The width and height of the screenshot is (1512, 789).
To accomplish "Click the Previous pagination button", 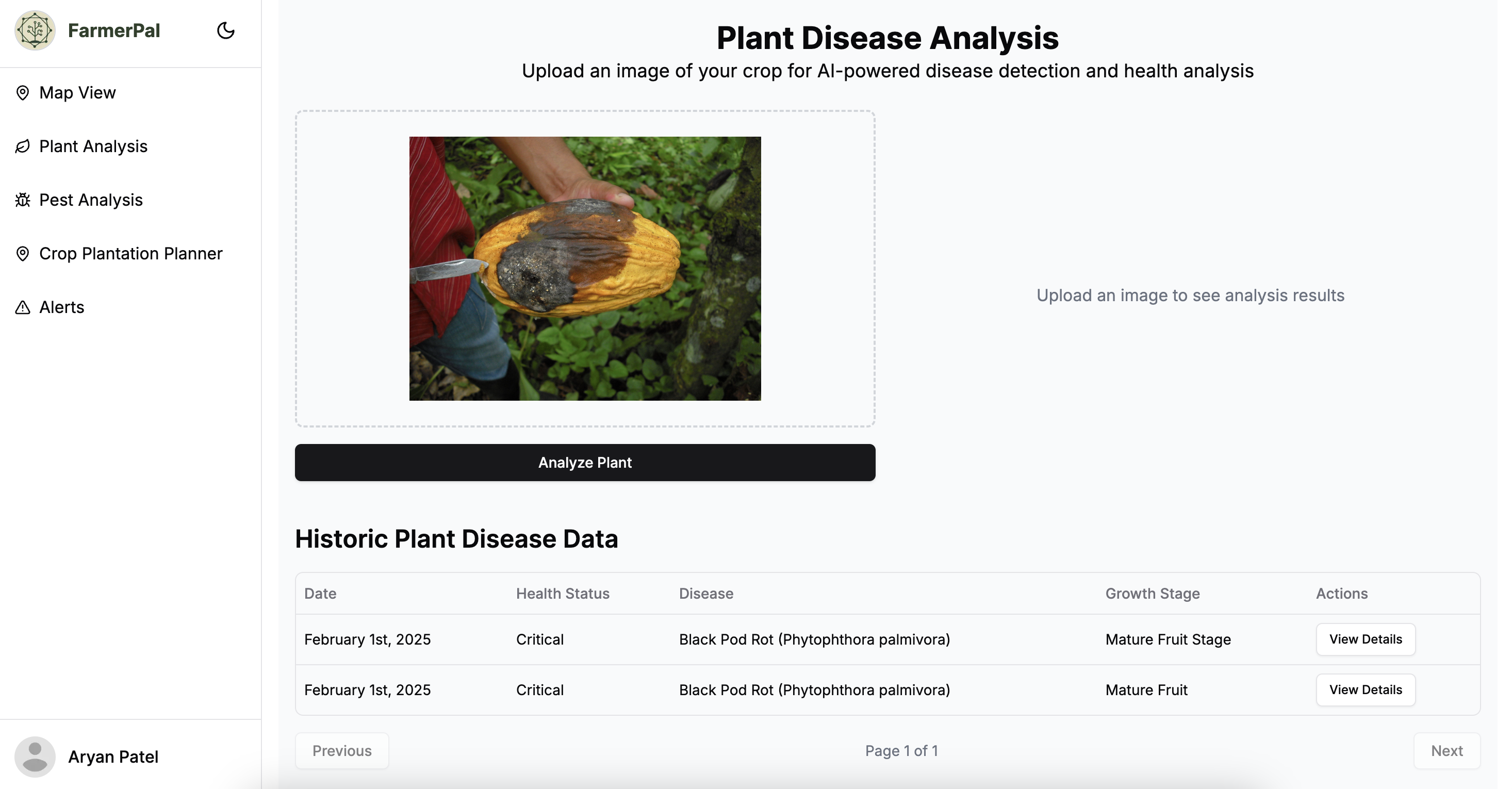I will point(341,751).
